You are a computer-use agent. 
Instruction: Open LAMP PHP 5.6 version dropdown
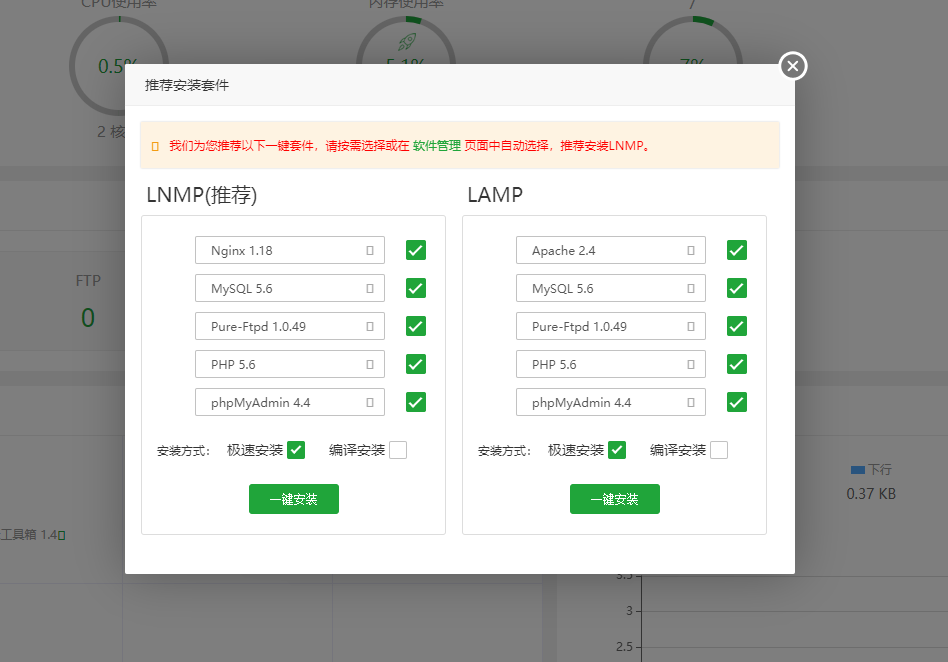(x=611, y=365)
